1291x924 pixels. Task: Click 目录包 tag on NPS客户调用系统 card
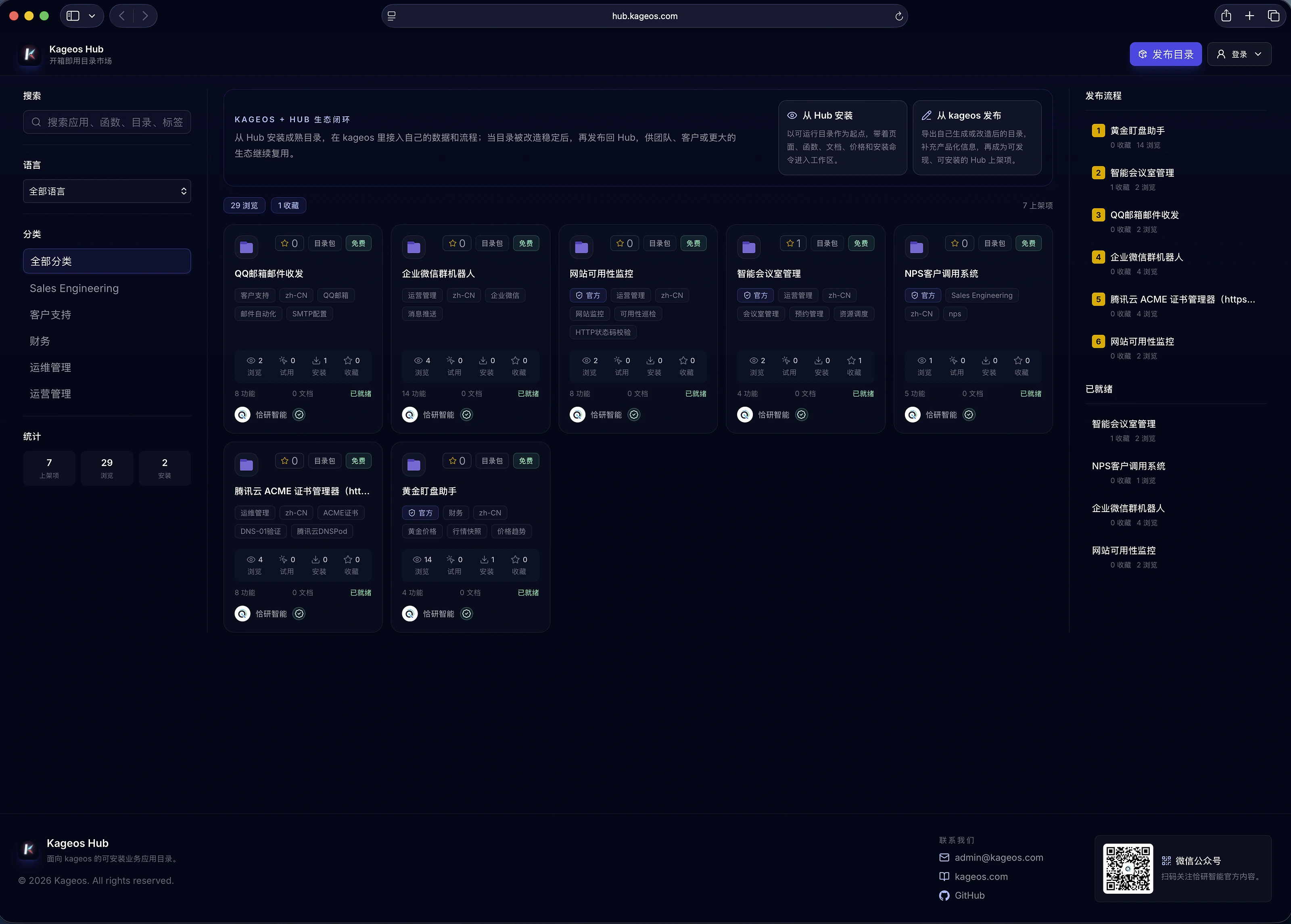coord(995,244)
